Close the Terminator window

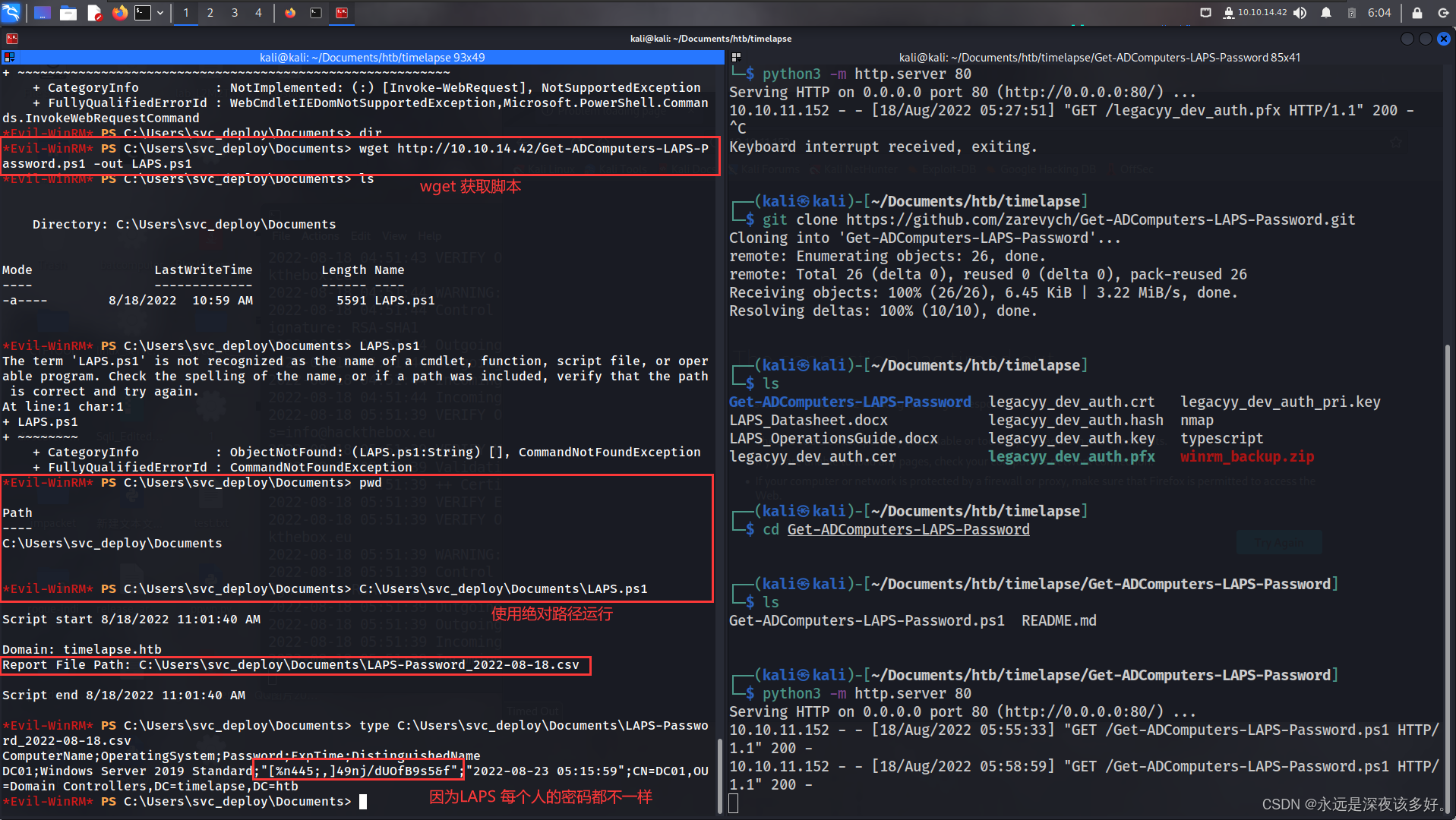1444,39
